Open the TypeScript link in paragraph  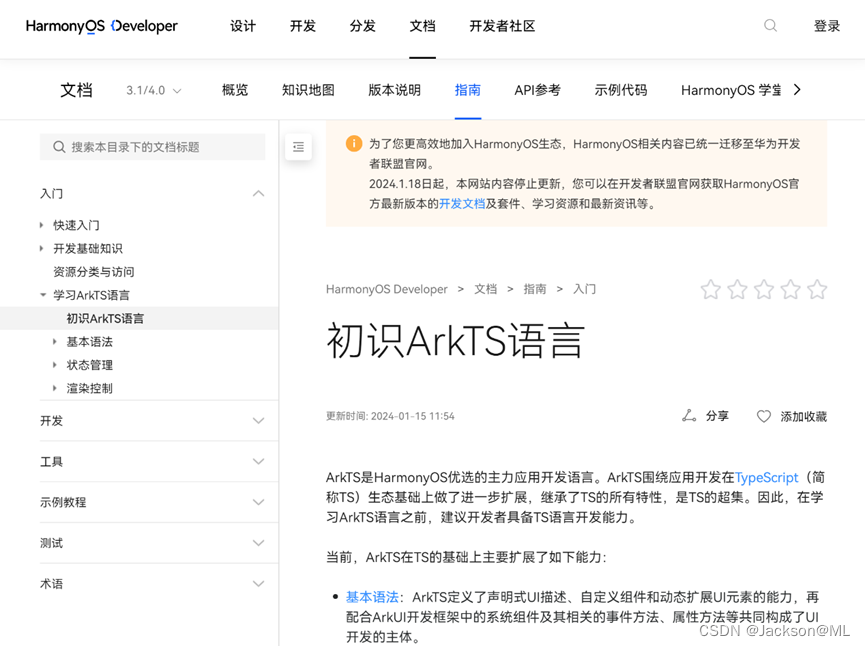click(766, 477)
